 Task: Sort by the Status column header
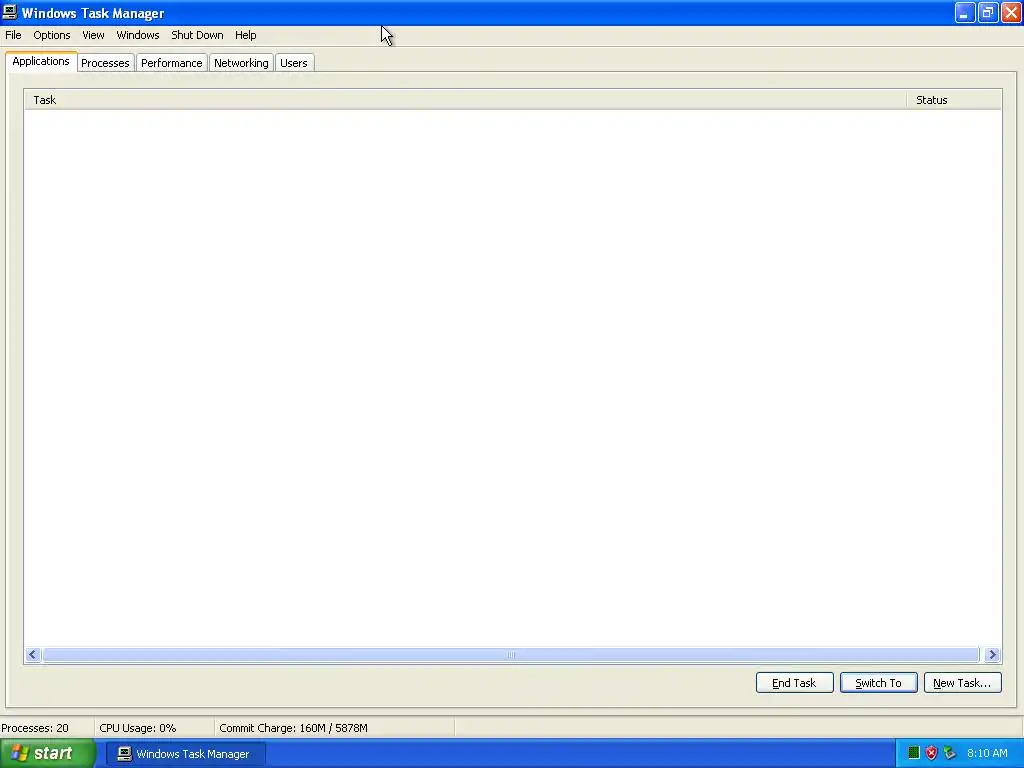coord(953,100)
